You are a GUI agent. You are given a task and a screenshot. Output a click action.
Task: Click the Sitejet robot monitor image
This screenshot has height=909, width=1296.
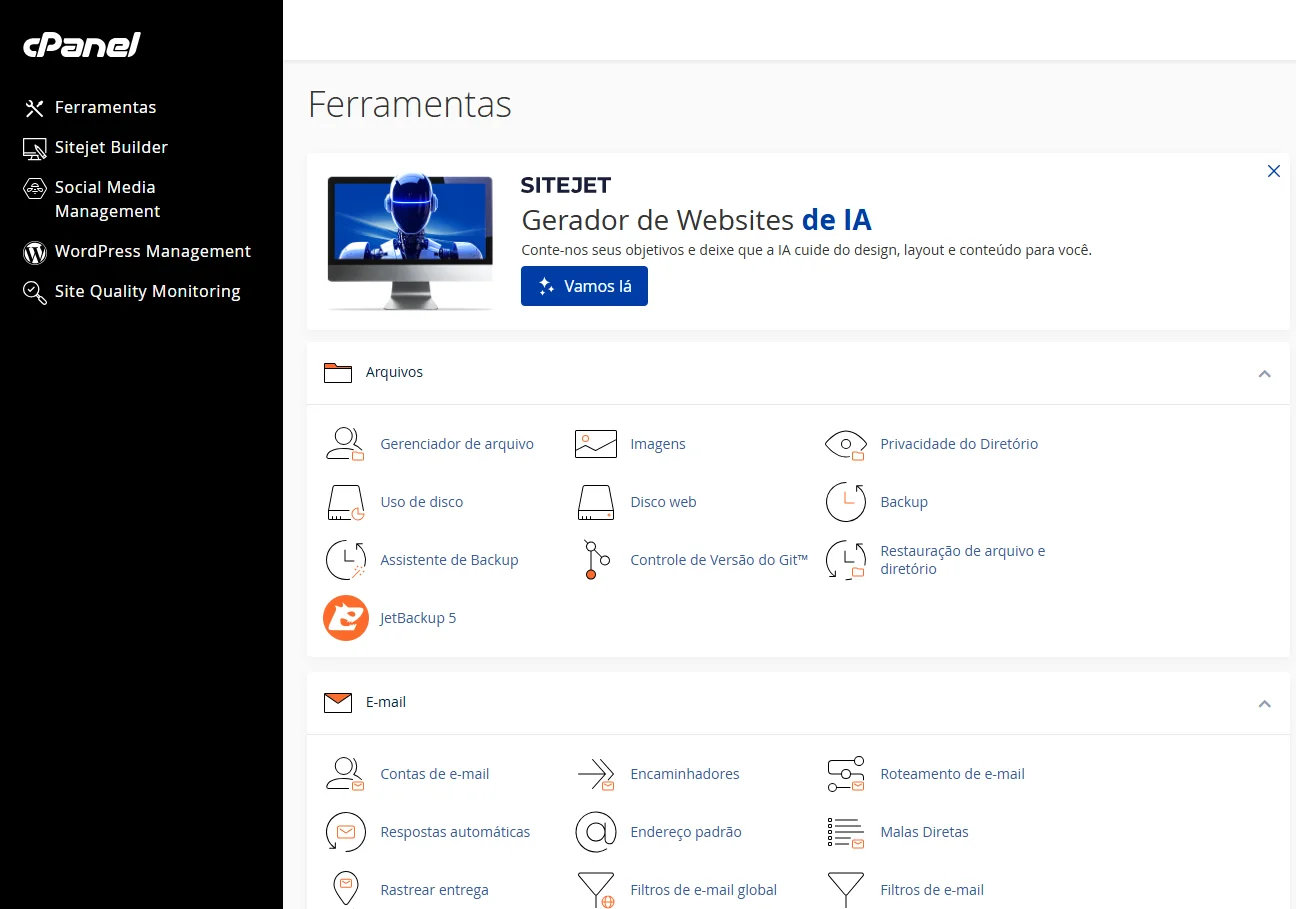[x=411, y=243]
